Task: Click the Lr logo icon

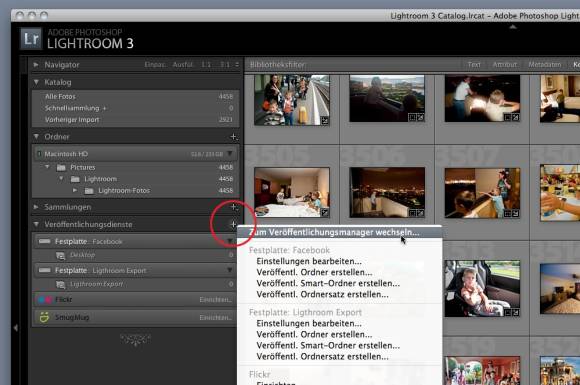Action: [x=31, y=38]
